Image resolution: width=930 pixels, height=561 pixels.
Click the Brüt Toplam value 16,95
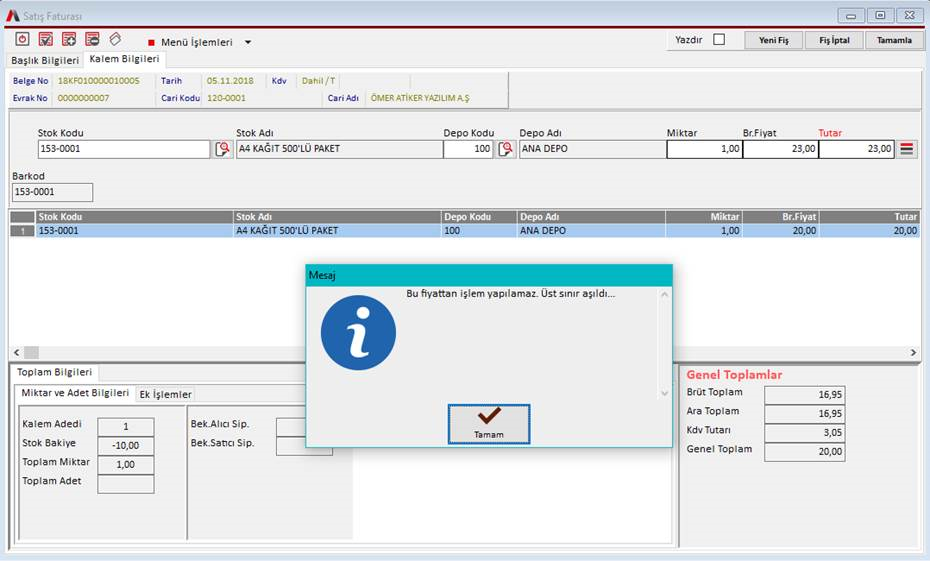tap(804, 395)
